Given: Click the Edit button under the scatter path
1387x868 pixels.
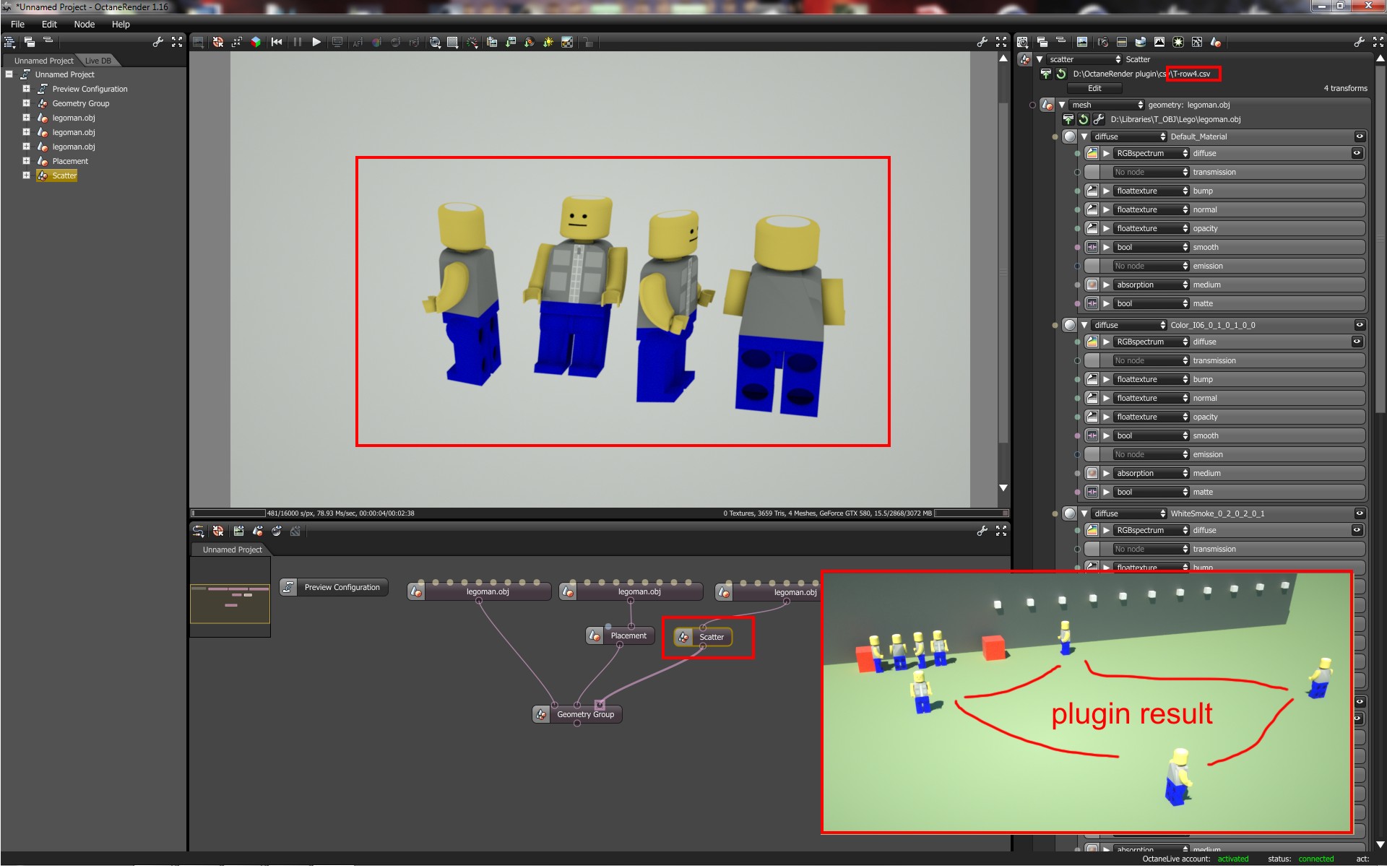Looking at the screenshot, I should pyautogui.click(x=1094, y=88).
